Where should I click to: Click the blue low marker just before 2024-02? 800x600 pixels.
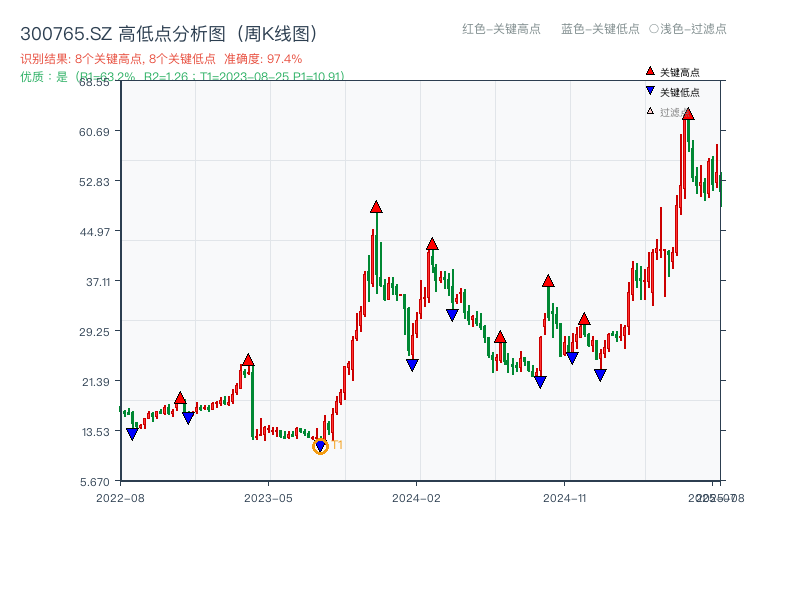click(412, 365)
